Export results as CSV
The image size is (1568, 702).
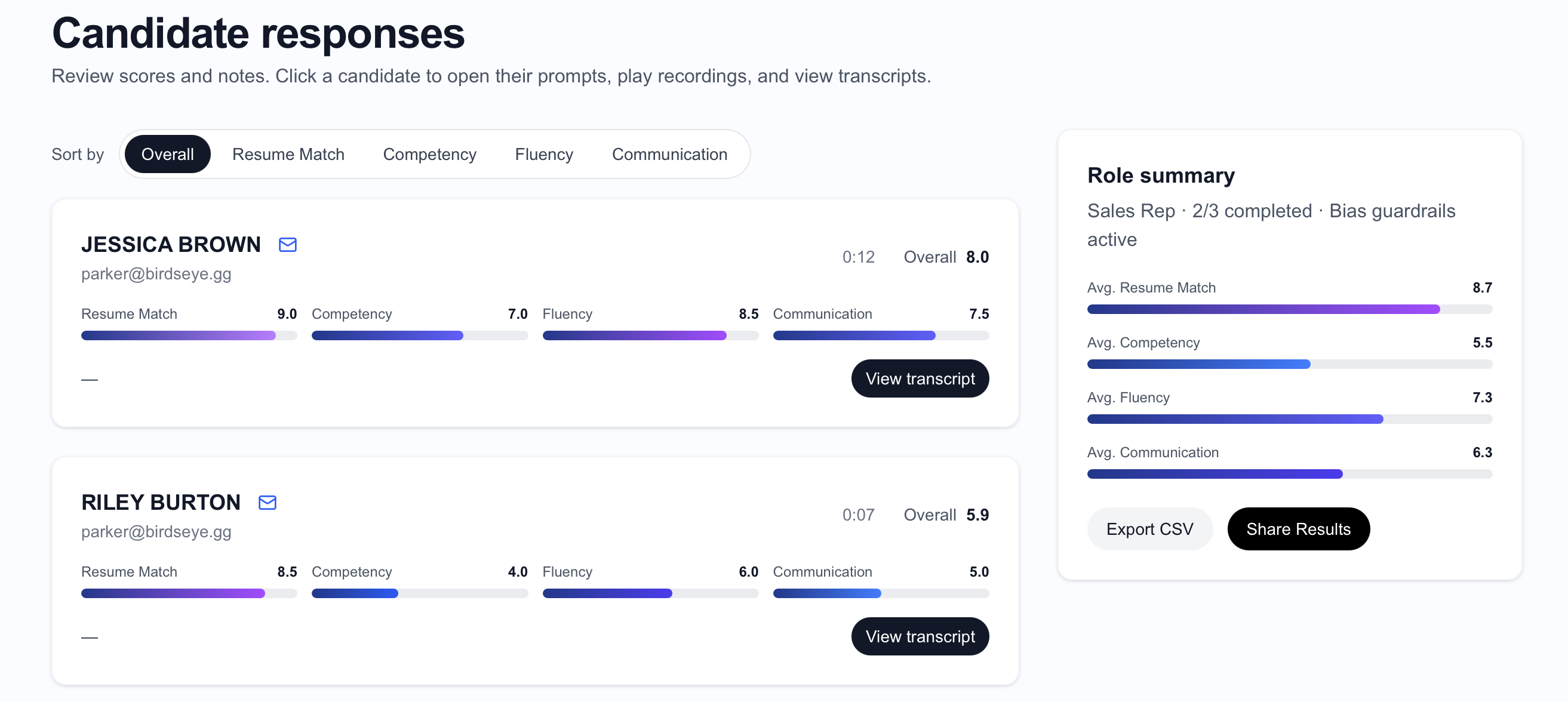pos(1149,529)
